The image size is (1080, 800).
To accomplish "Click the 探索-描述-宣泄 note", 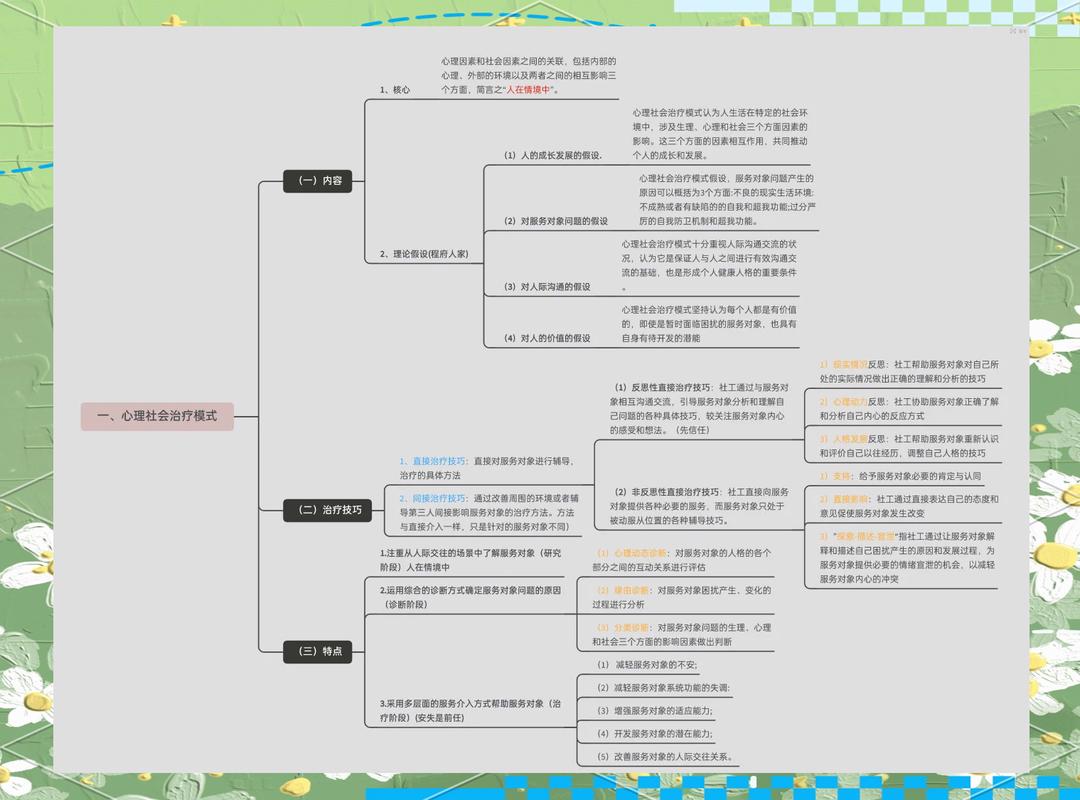I will pos(907,557).
